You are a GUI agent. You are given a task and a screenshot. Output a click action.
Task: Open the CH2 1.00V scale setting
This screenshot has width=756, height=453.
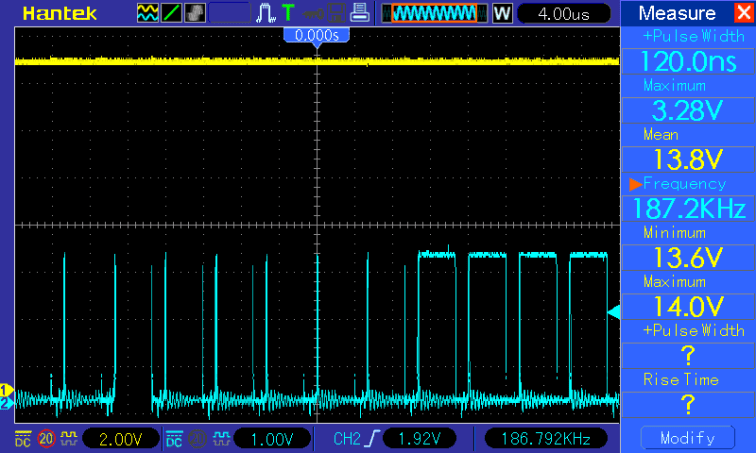click(x=270, y=439)
